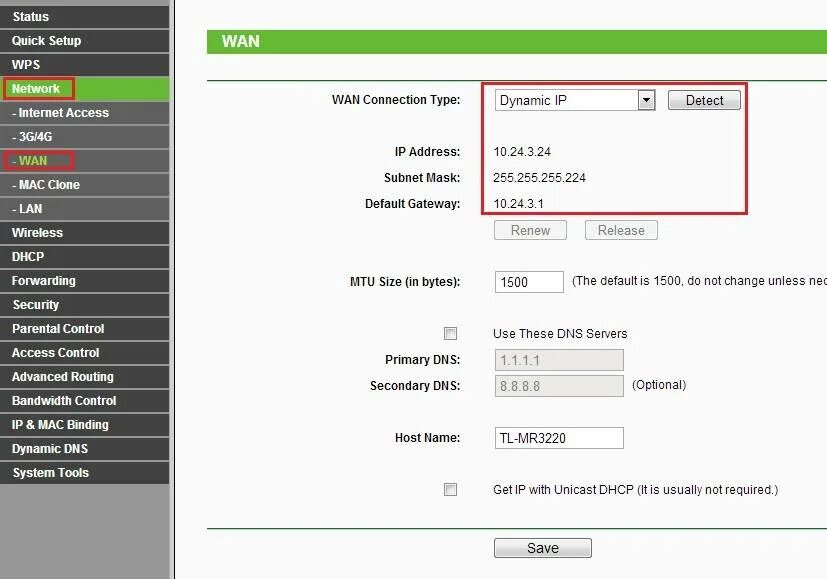The height and width of the screenshot is (579, 827).
Task: Click the MTU Size input field
Action: click(529, 282)
